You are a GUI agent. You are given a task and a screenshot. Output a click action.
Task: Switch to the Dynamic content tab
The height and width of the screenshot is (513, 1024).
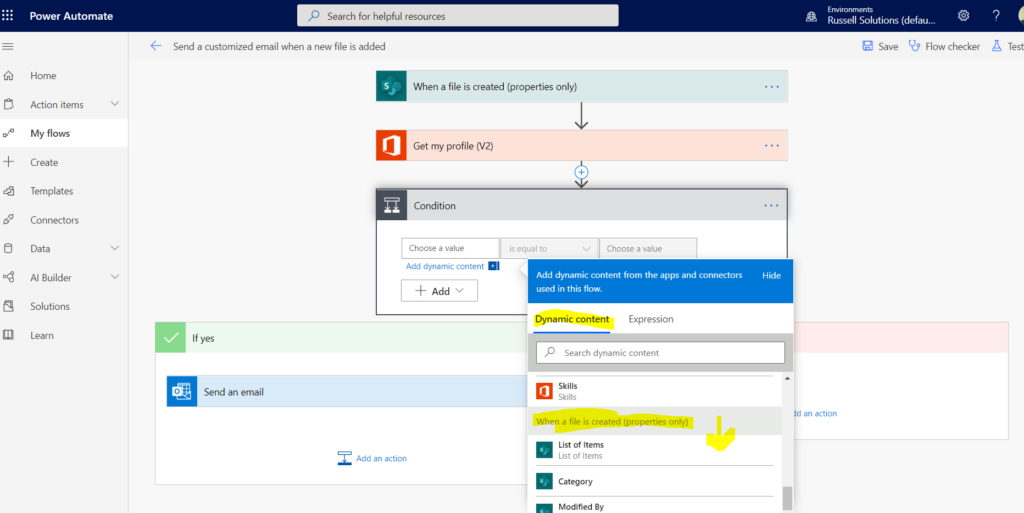pyautogui.click(x=572, y=320)
